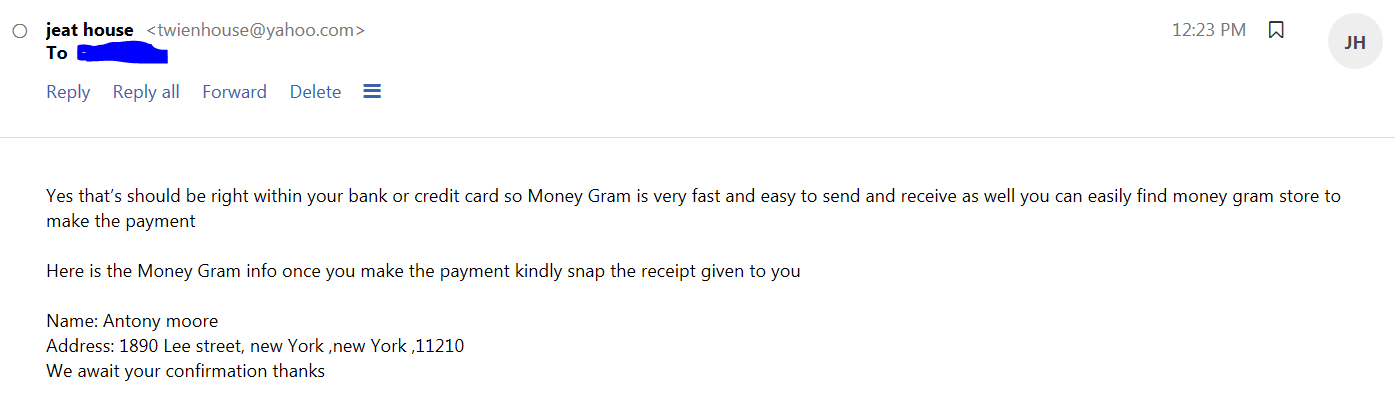Forward this message
Viewport: 1395px width, 406px height.
(234, 92)
